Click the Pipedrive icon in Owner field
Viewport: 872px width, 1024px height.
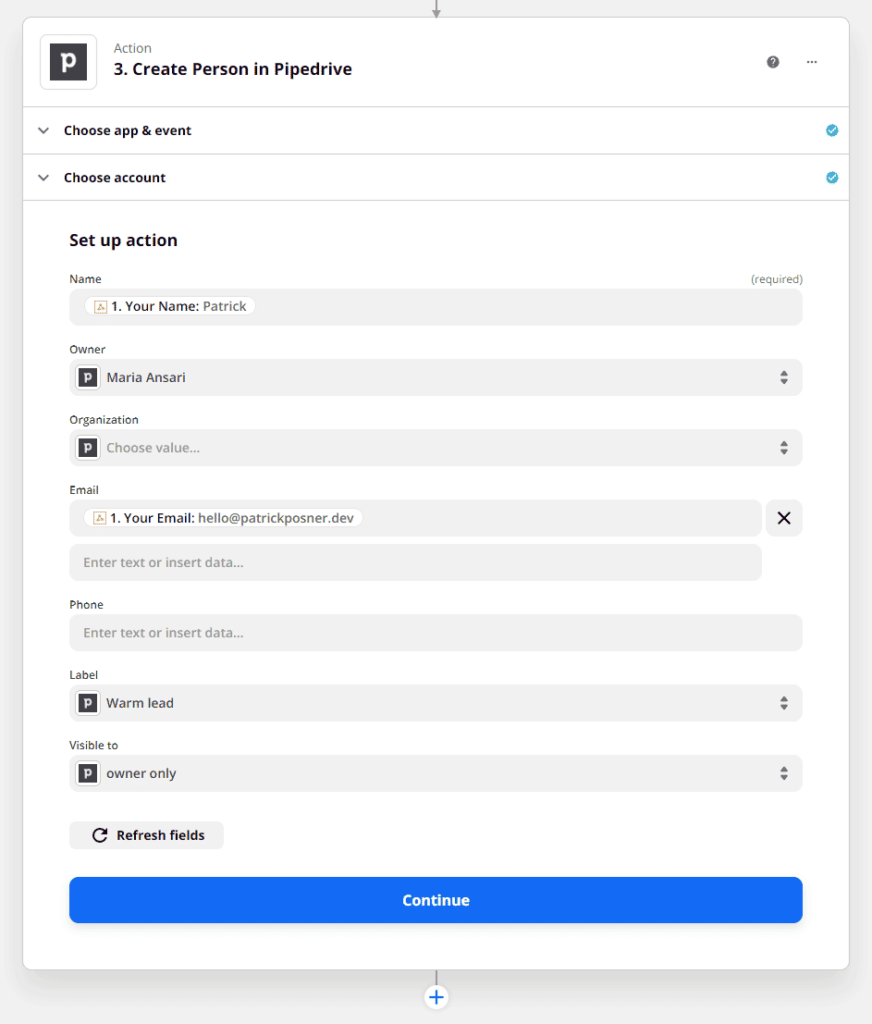tap(88, 377)
